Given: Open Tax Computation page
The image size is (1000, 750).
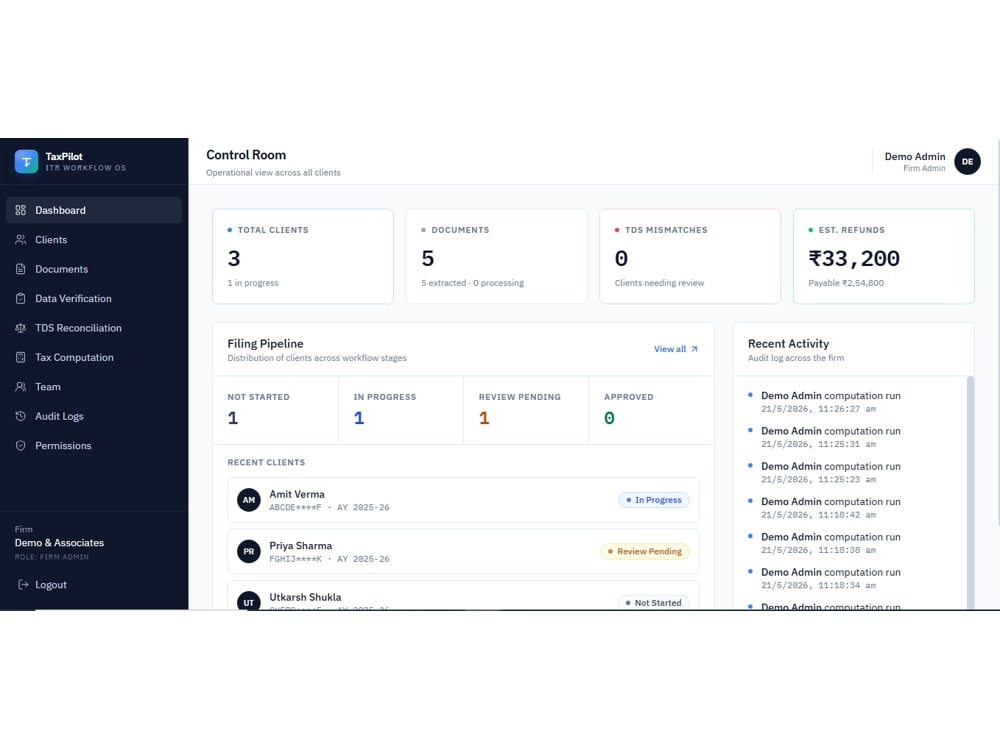Looking at the screenshot, I should click(94, 357).
